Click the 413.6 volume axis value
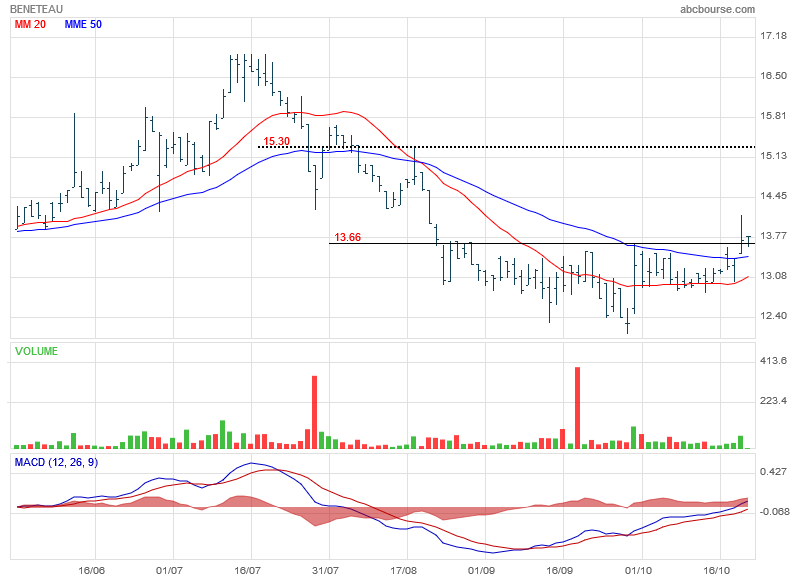 coord(773,361)
